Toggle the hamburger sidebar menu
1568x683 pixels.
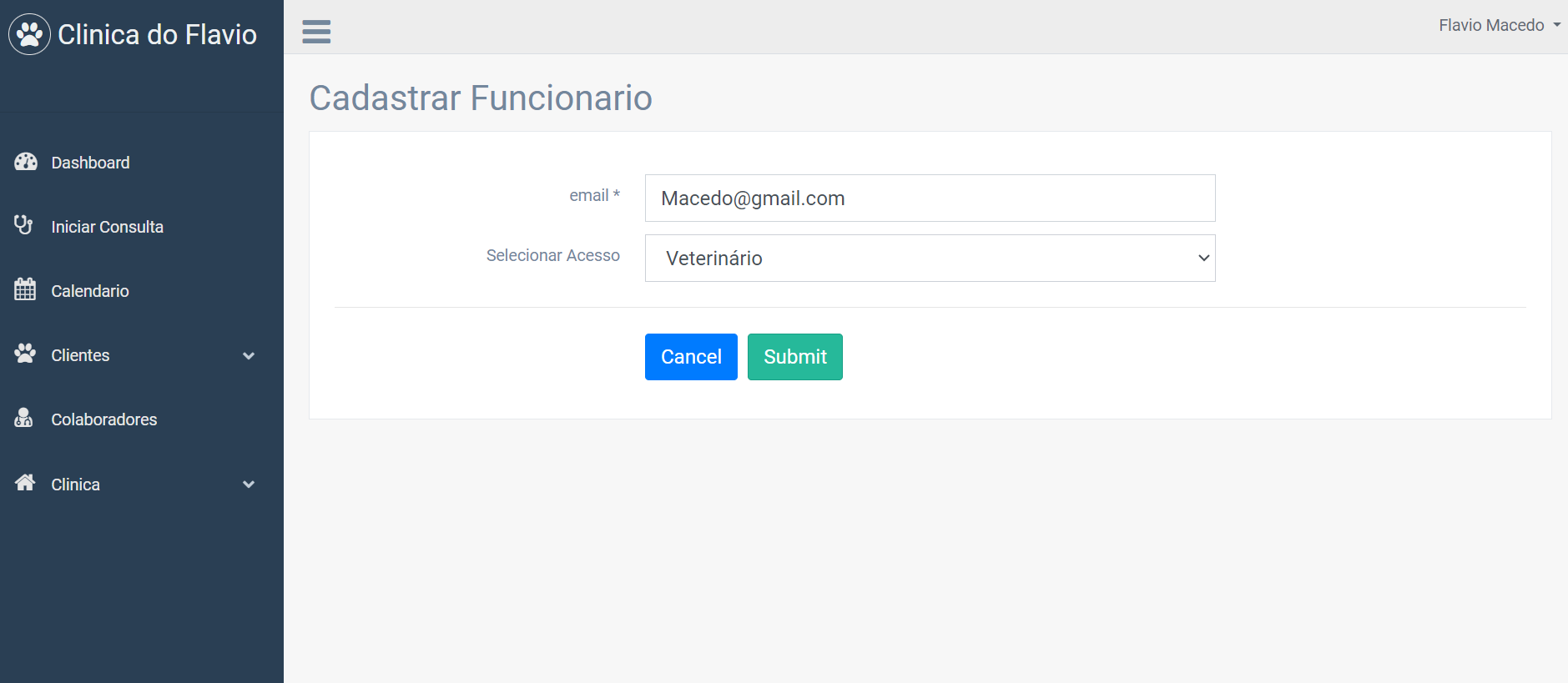point(316,32)
